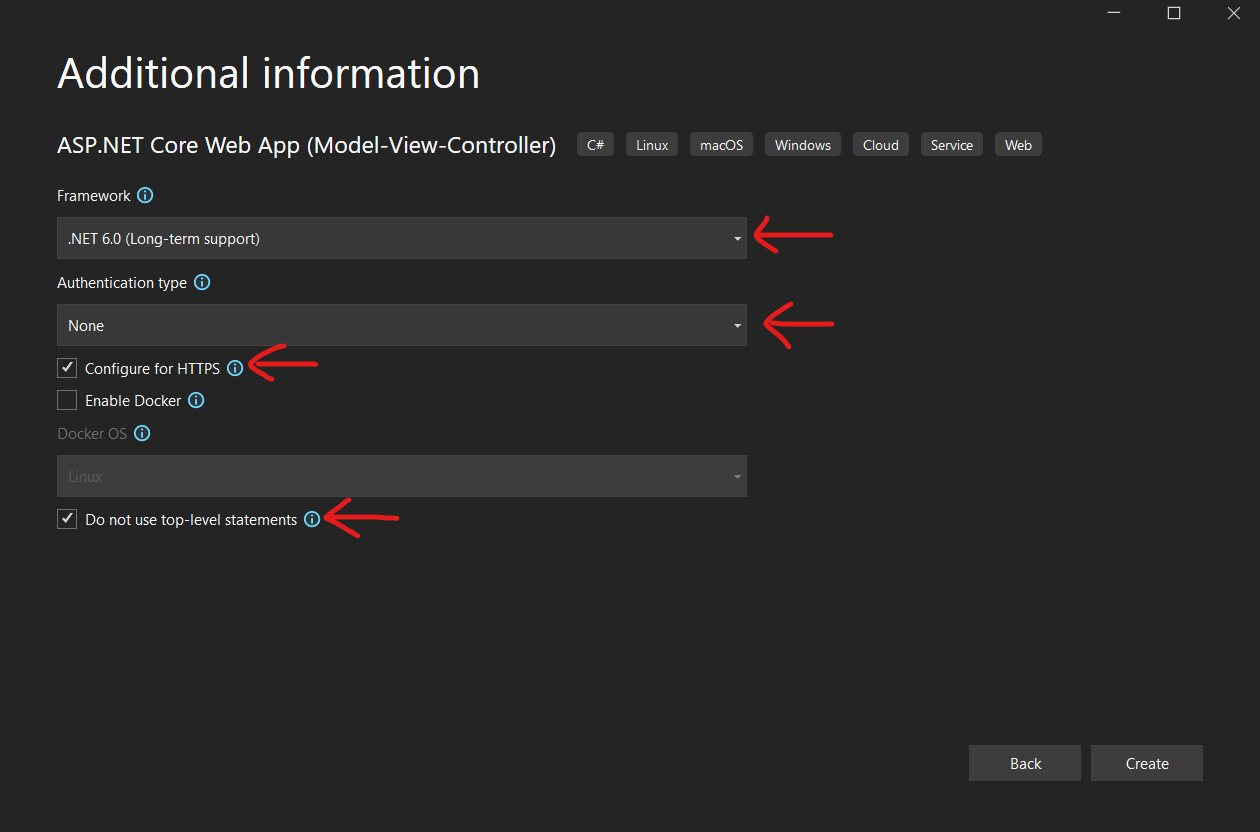Image resolution: width=1260 pixels, height=832 pixels.
Task: Uncheck Configure for HTTPS
Action: pyautogui.click(x=66, y=368)
